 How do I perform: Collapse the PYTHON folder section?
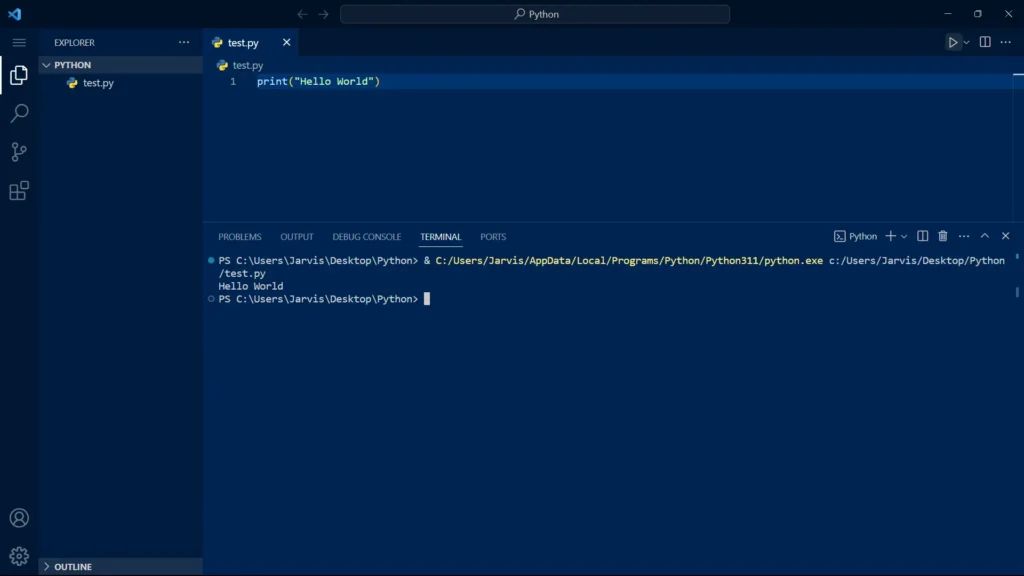point(121,65)
